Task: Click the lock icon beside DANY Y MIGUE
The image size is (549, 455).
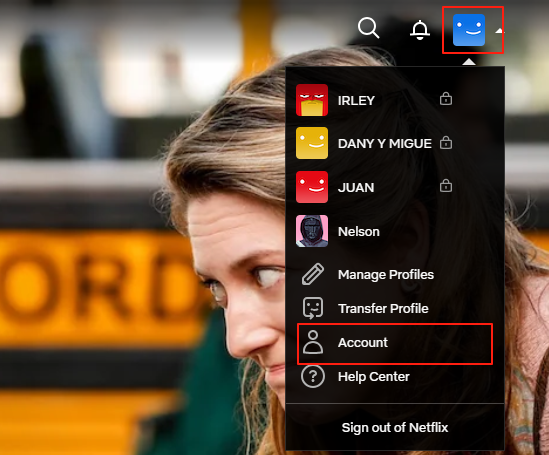Action: 446,142
